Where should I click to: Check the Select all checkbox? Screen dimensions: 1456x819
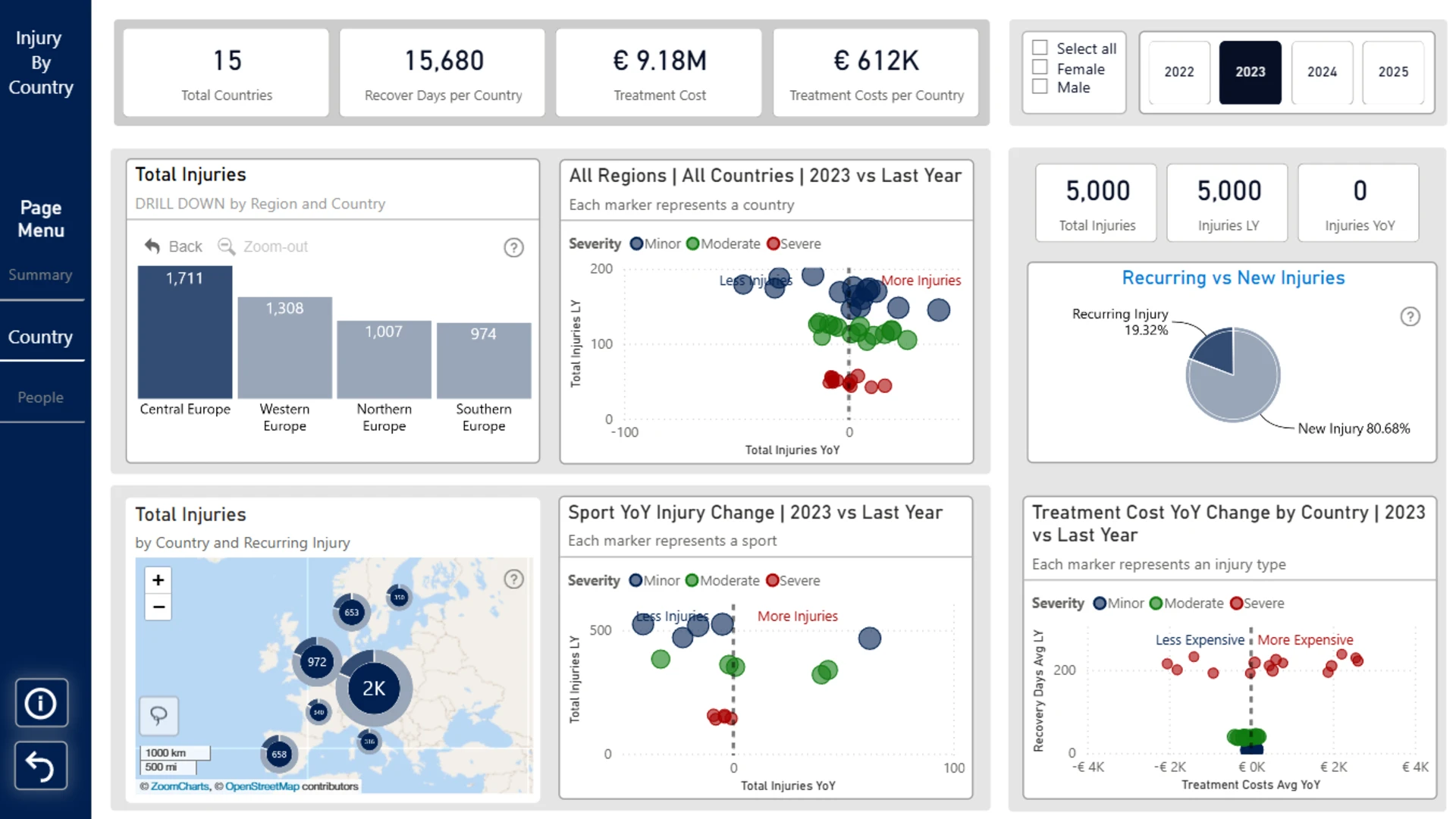[1040, 48]
